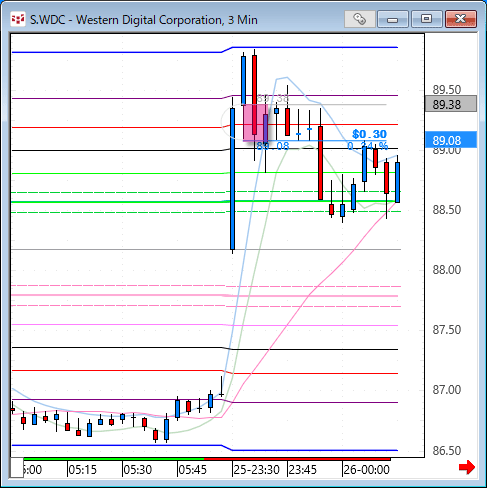The height and width of the screenshot is (488, 487).
Task: Click the red scroll-forward arrow
Action: click(467, 467)
